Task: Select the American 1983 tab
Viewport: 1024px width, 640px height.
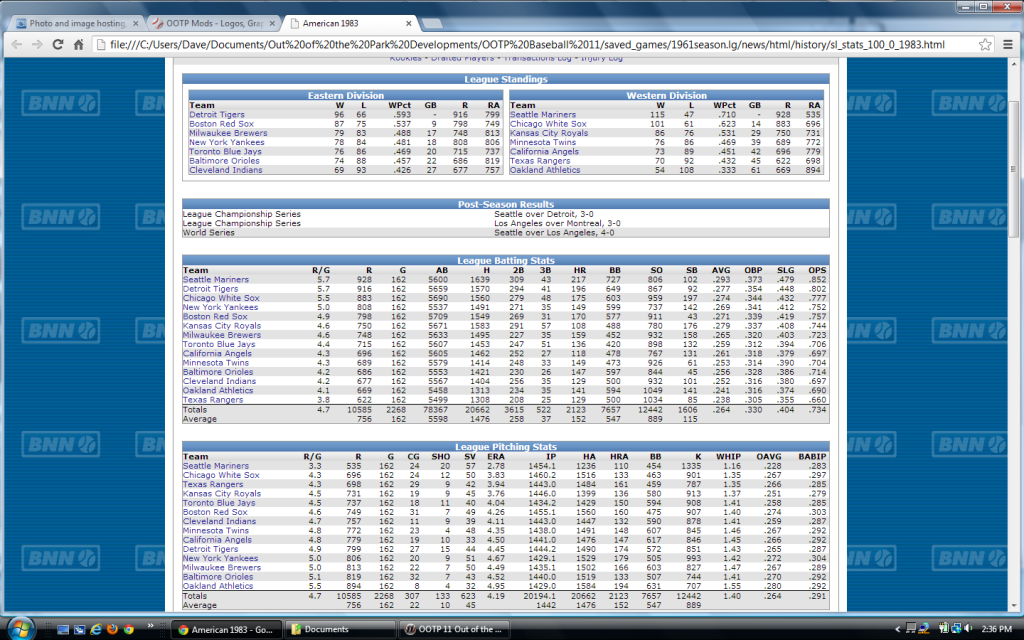Action: (351, 24)
